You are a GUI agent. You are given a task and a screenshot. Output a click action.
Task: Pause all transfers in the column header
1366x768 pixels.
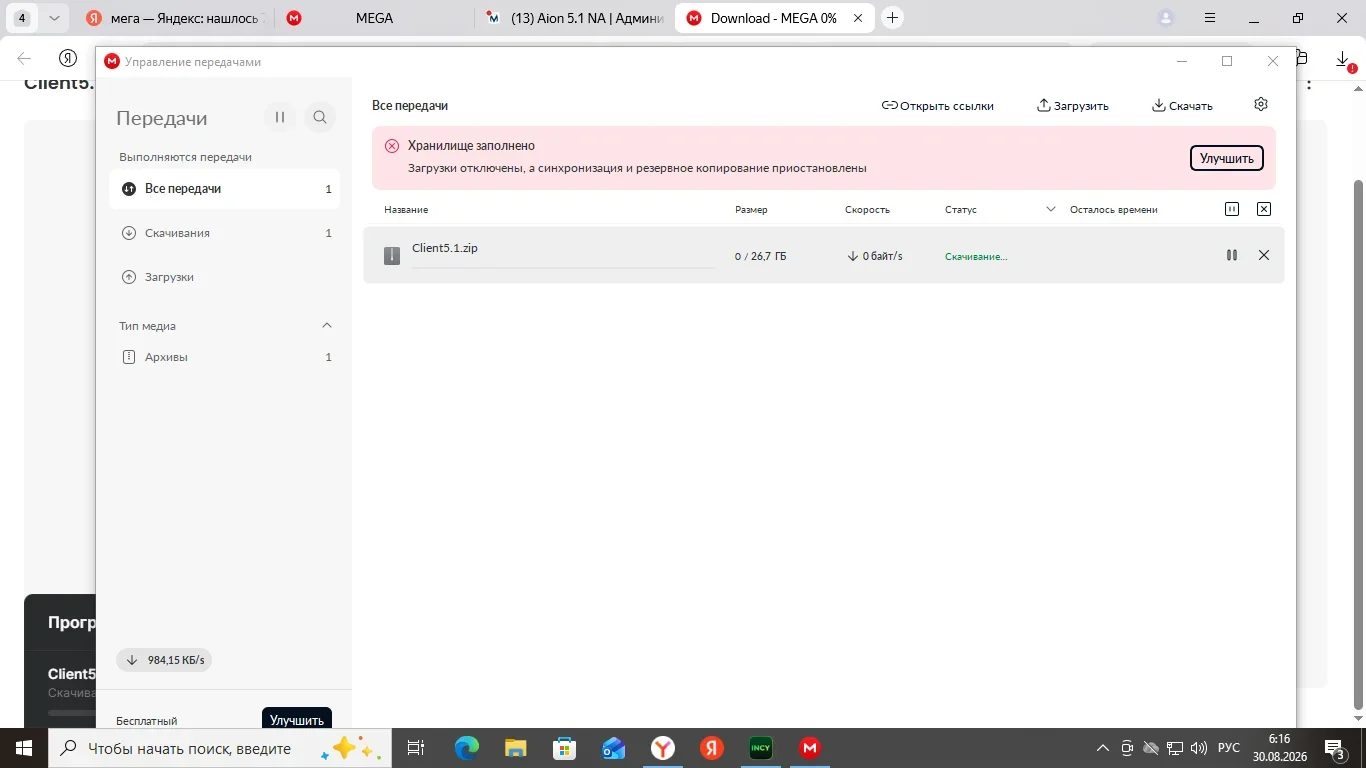pyautogui.click(x=1232, y=209)
